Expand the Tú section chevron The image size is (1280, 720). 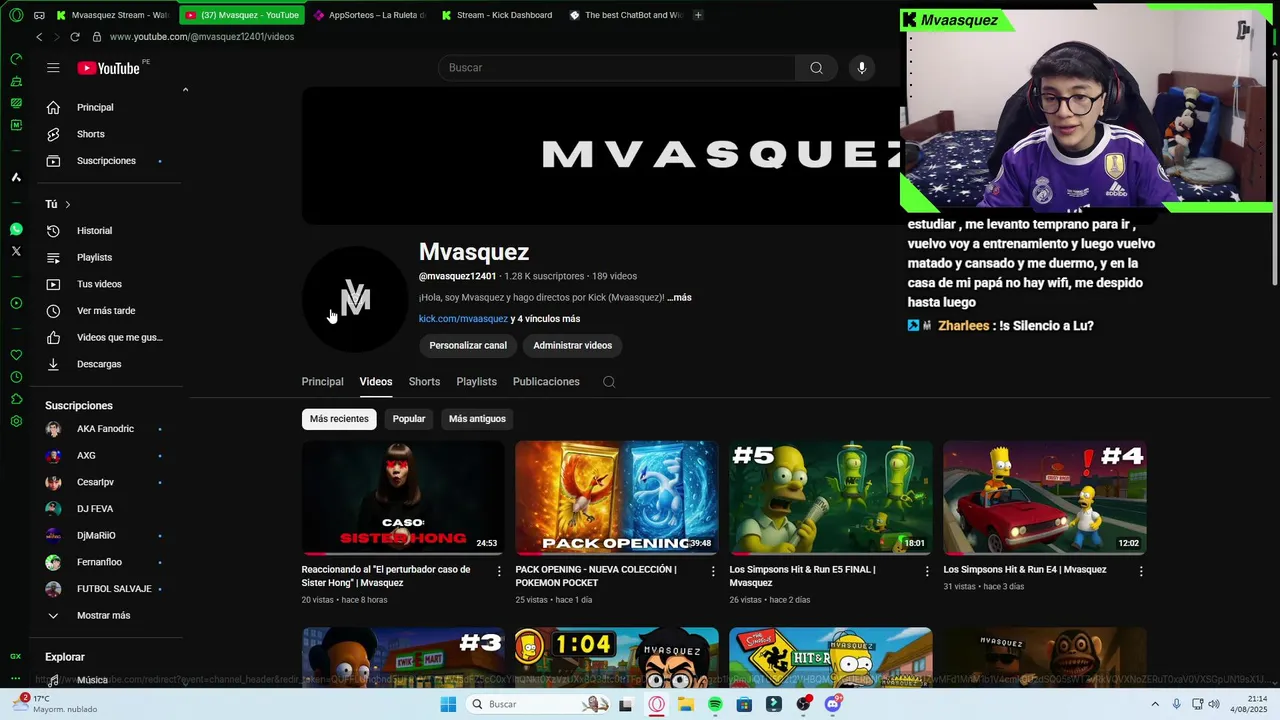click(x=68, y=204)
